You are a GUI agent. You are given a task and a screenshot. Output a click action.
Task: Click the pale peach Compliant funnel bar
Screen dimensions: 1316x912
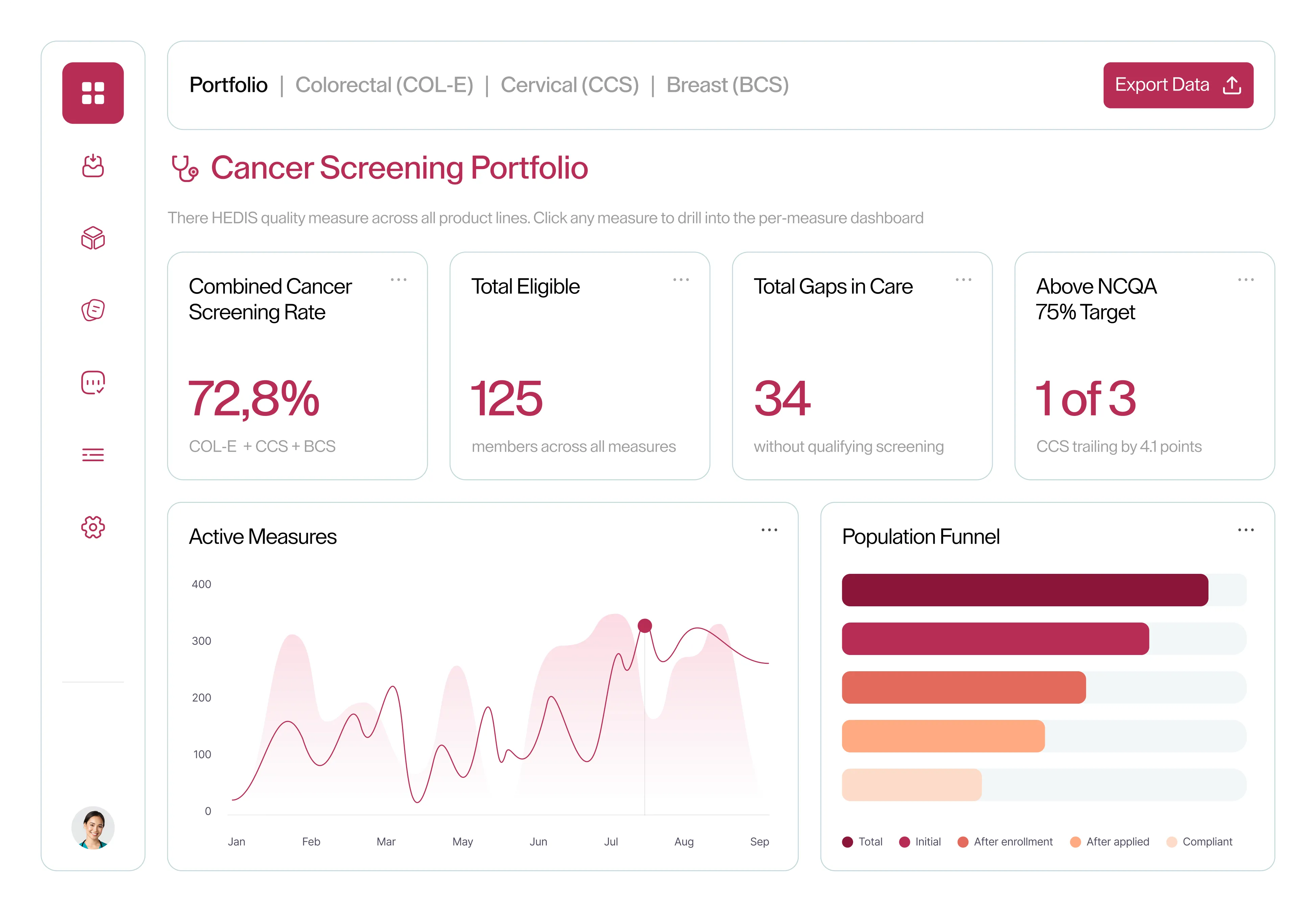click(x=912, y=785)
